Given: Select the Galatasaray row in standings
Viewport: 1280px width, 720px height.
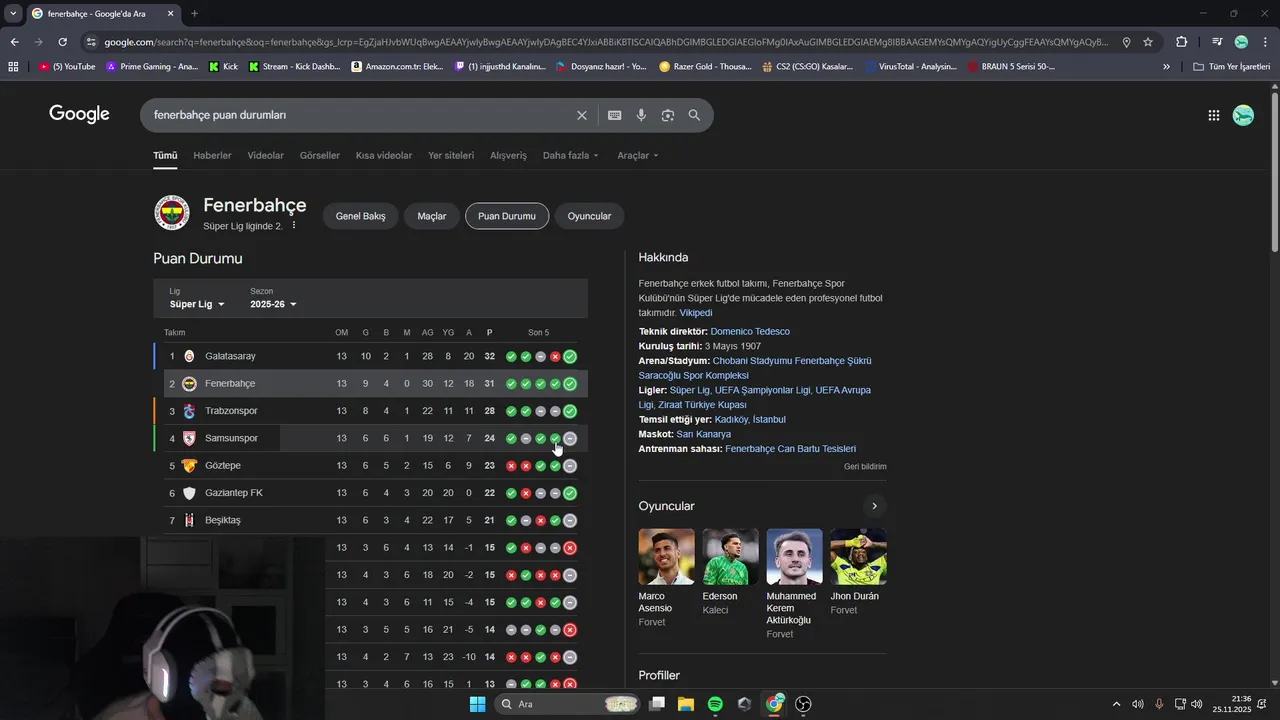Looking at the screenshot, I should [370, 356].
